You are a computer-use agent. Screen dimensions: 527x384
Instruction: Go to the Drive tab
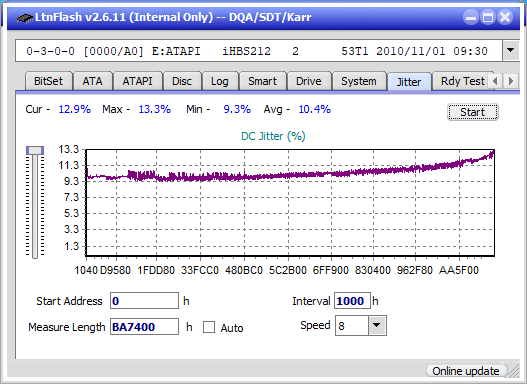[309, 81]
